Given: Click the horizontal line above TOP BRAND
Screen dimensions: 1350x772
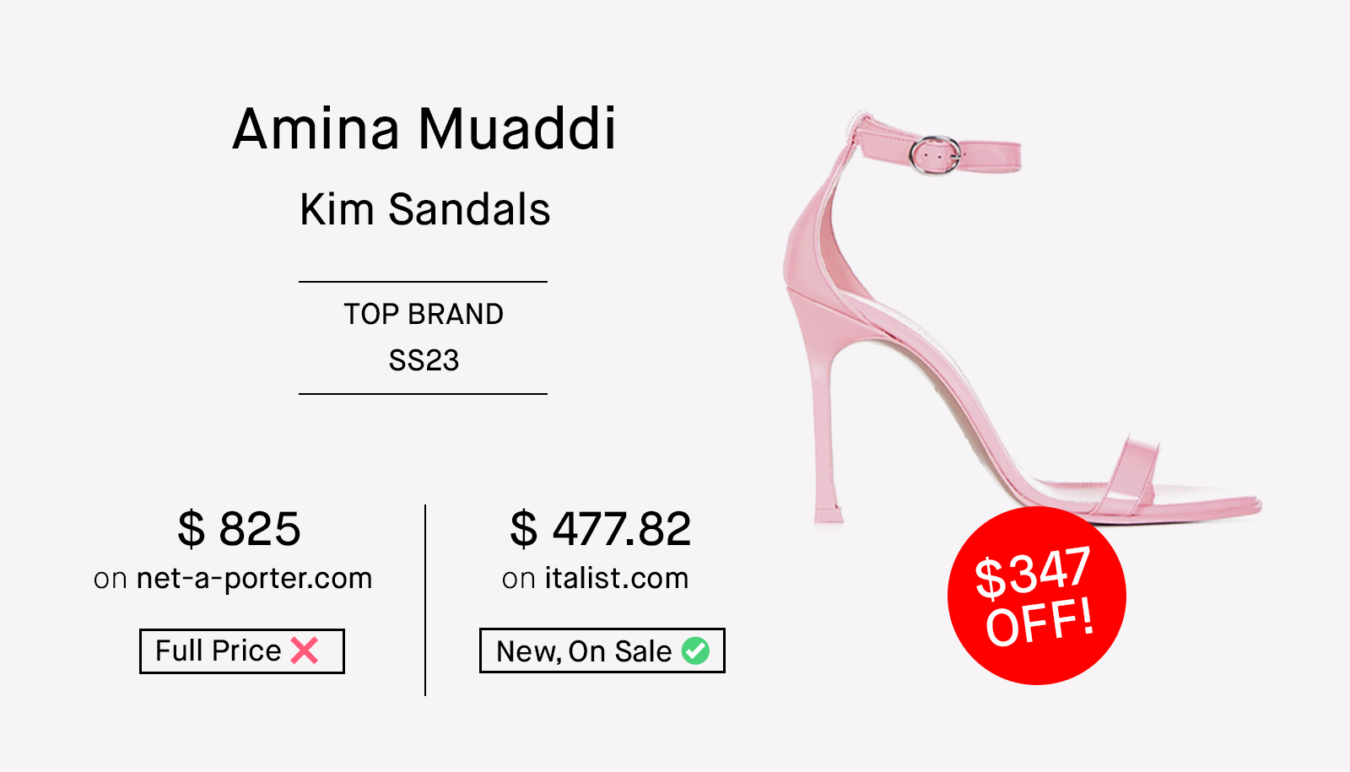Looking at the screenshot, I should pyautogui.click(x=423, y=282).
